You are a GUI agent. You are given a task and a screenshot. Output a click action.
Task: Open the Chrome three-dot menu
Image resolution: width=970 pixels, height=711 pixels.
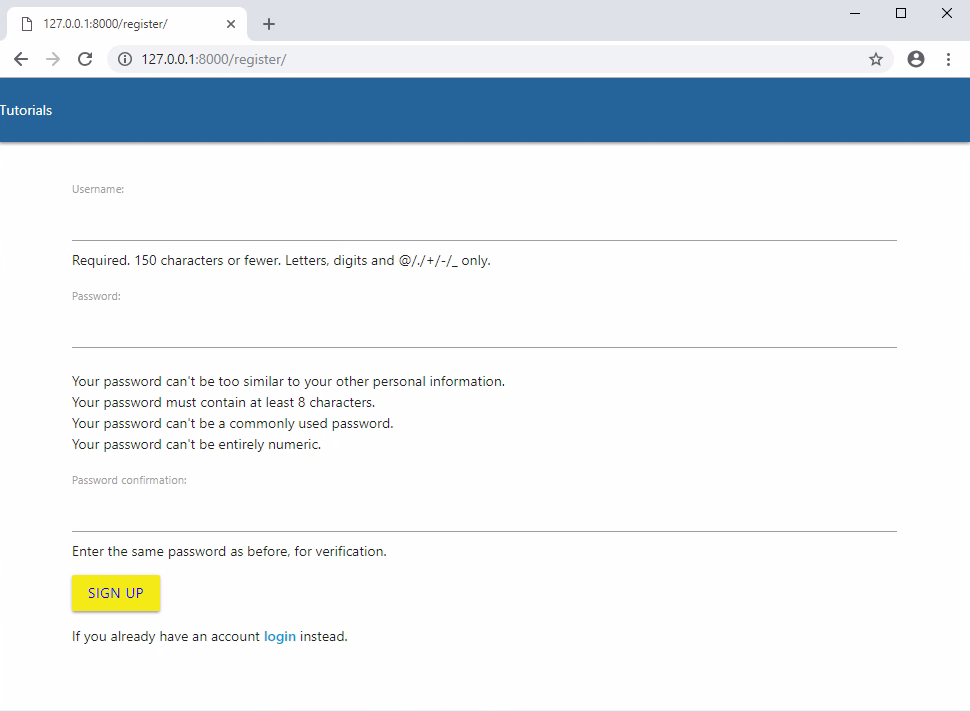tap(948, 59)
